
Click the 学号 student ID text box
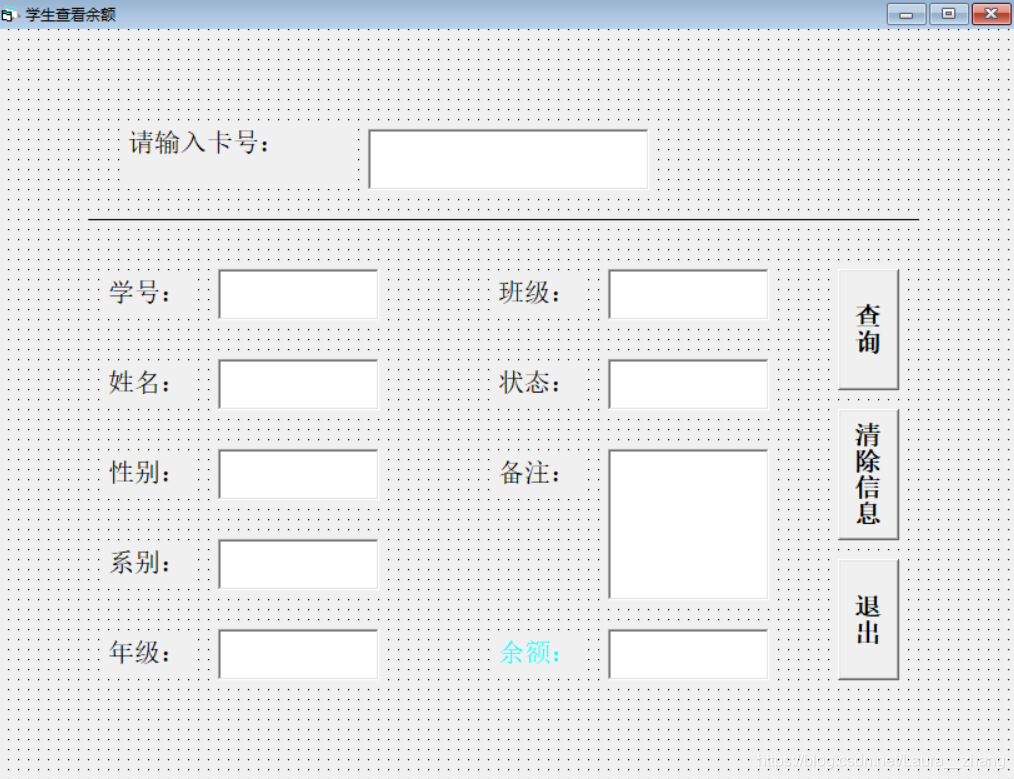[x=296, y=294]
